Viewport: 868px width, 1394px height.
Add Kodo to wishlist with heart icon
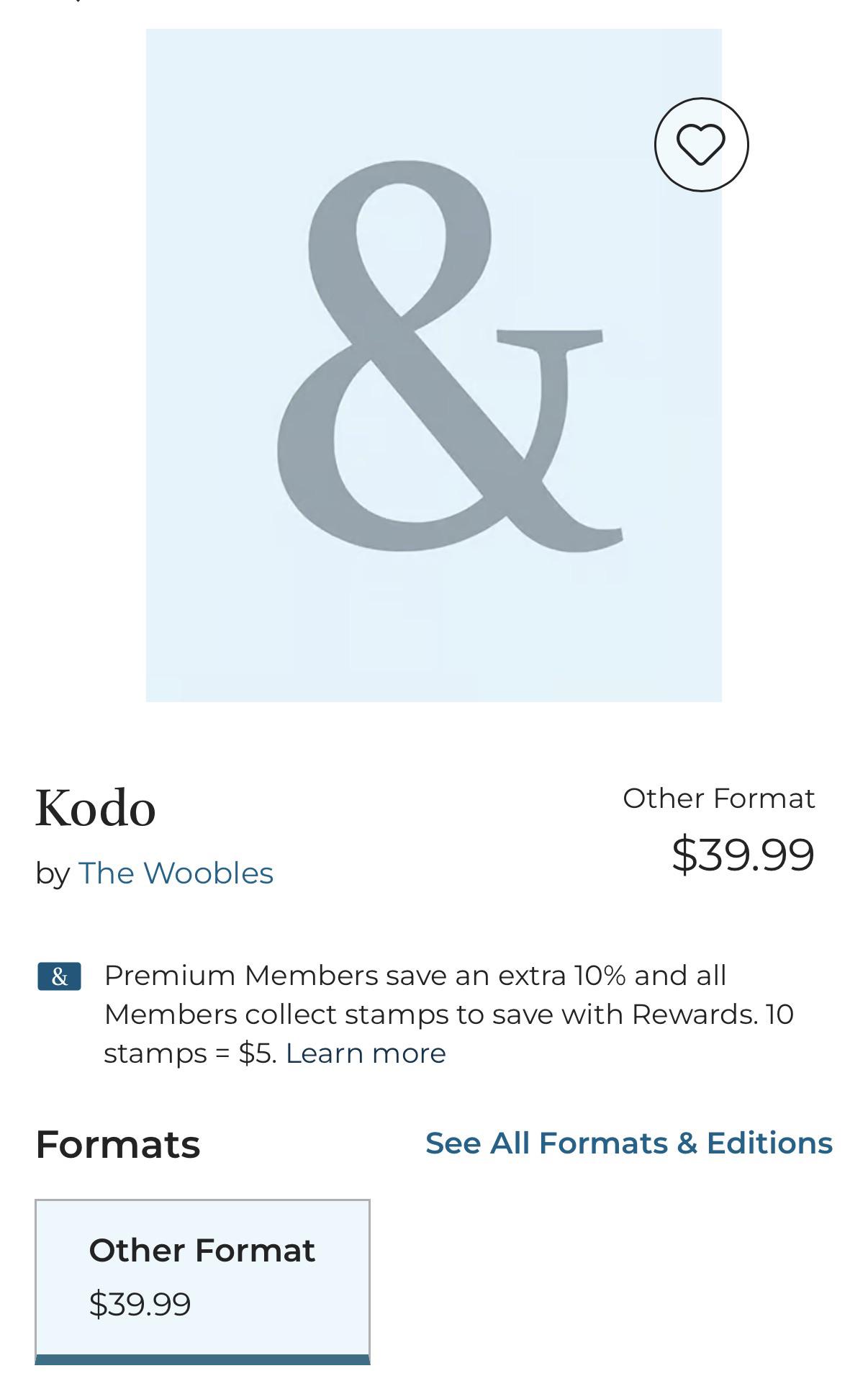701,145
